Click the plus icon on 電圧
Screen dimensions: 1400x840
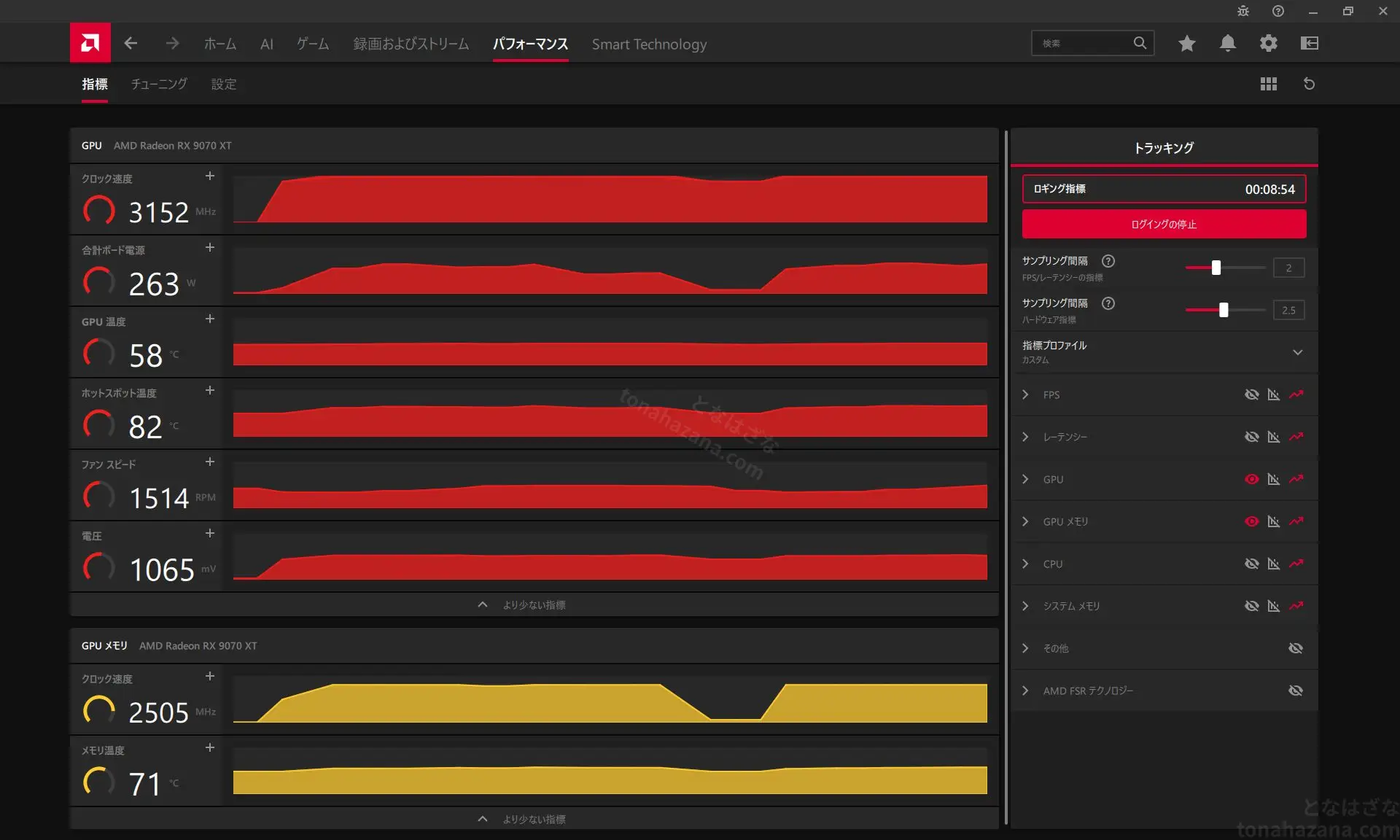point(210,533)
